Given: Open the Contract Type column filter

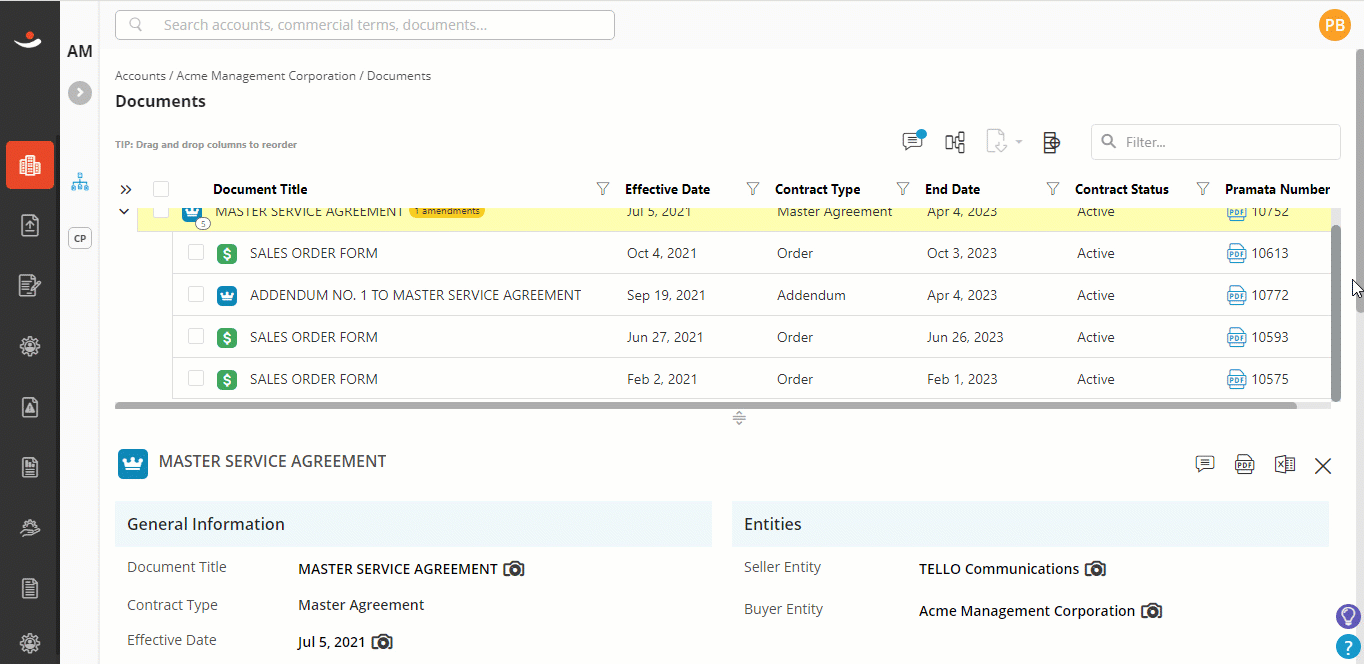Looking at the screenshot, I should click(903, 189).
